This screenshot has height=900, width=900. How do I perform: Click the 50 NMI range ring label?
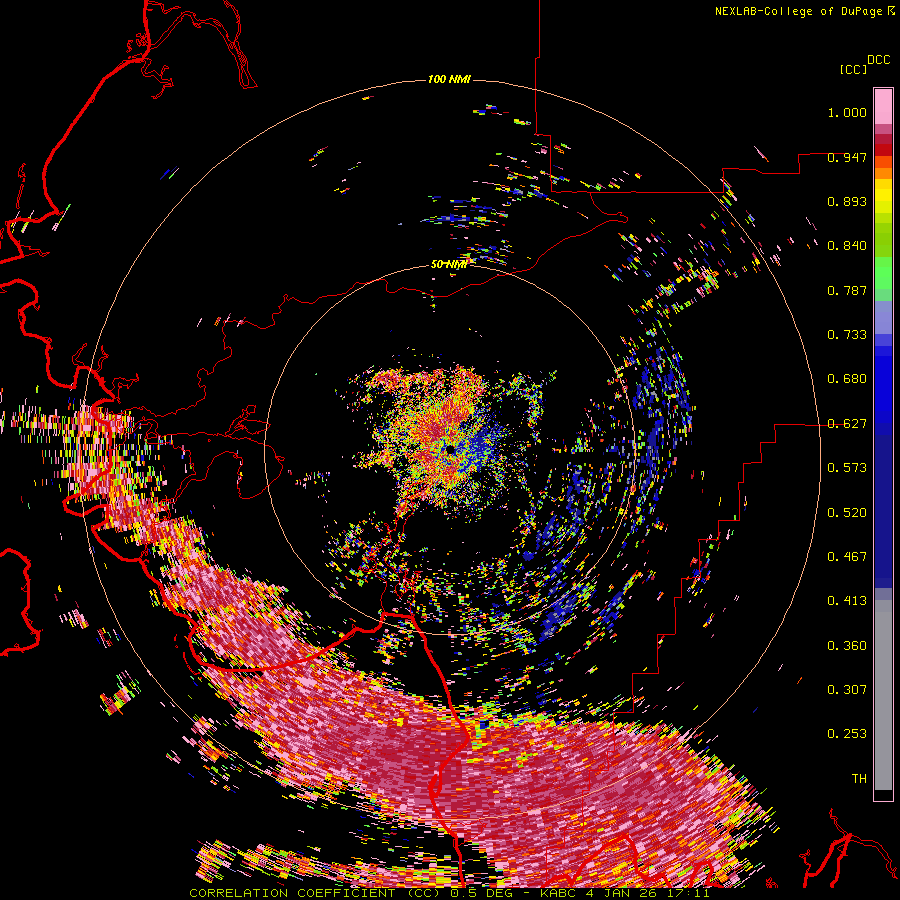point(449,264)
